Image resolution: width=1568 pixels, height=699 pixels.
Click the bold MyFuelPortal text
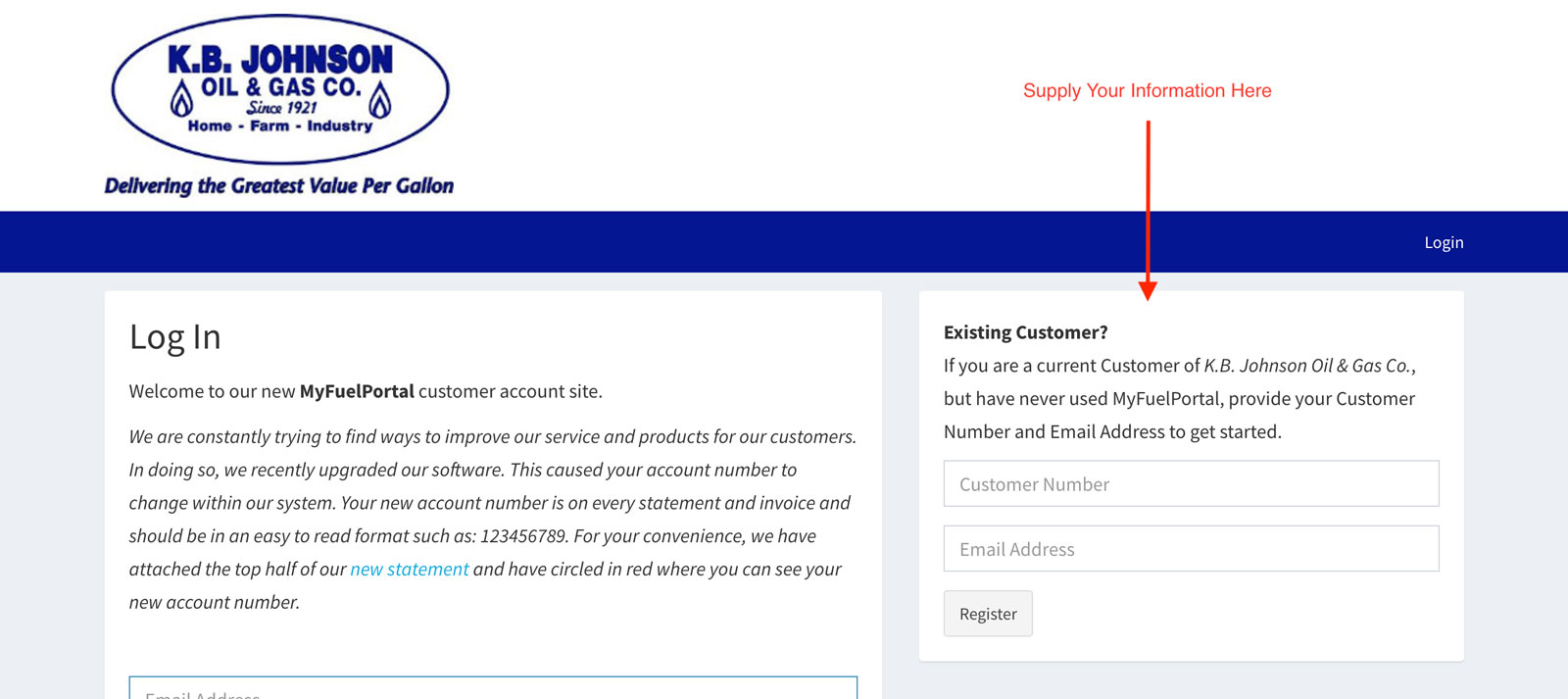357,391
